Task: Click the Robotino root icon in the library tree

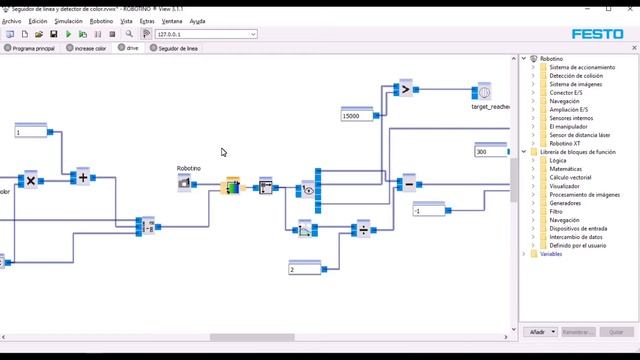Action: coord(533,59)
